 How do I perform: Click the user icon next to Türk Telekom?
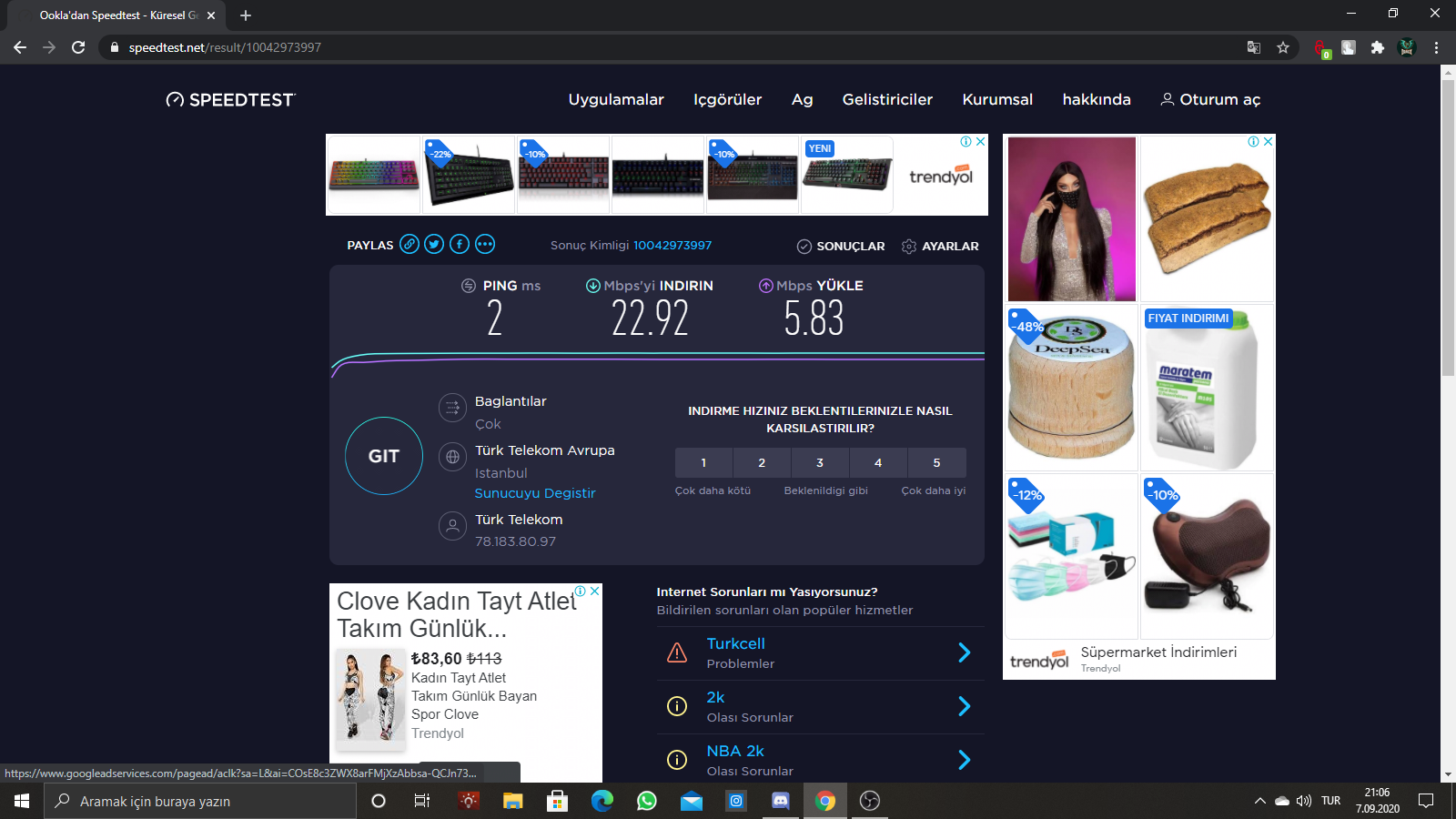[x=452, y=526]
